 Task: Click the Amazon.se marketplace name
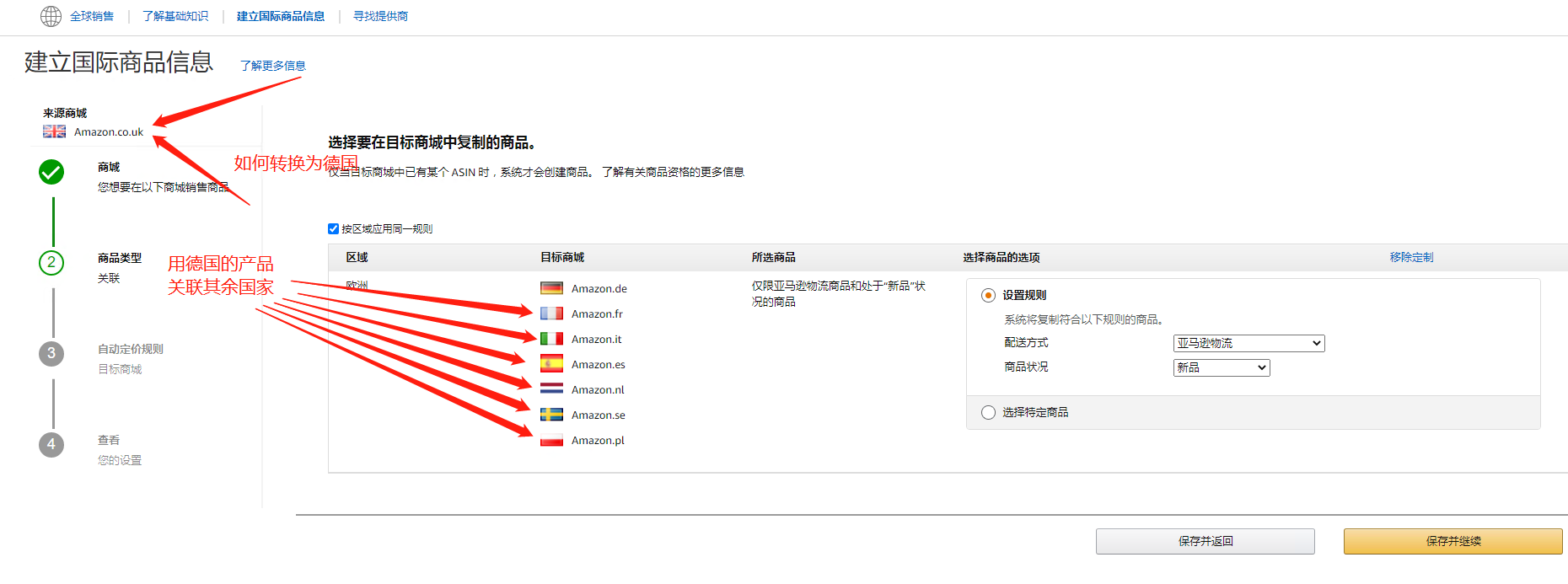(x=599, y=415)
